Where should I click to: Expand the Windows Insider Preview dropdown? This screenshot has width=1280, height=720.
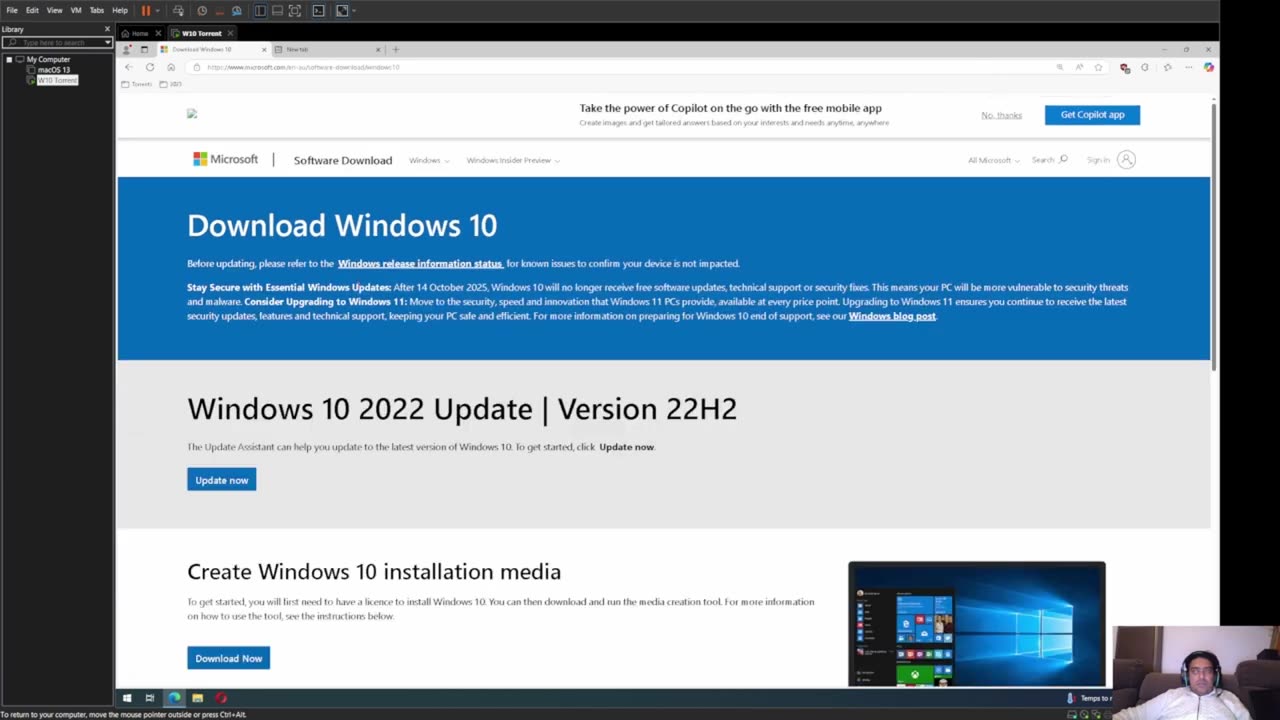513,160
